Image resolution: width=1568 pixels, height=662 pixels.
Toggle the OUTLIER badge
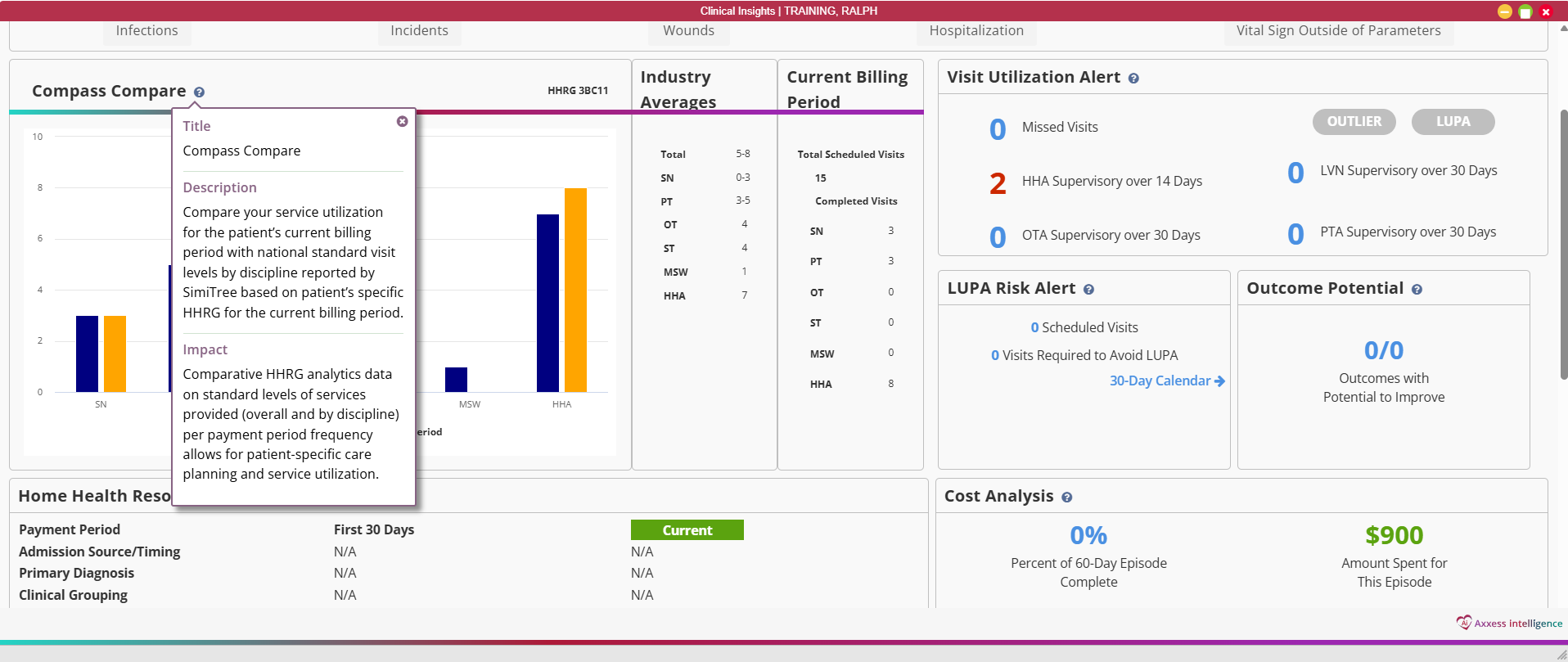pos(1354,121)
